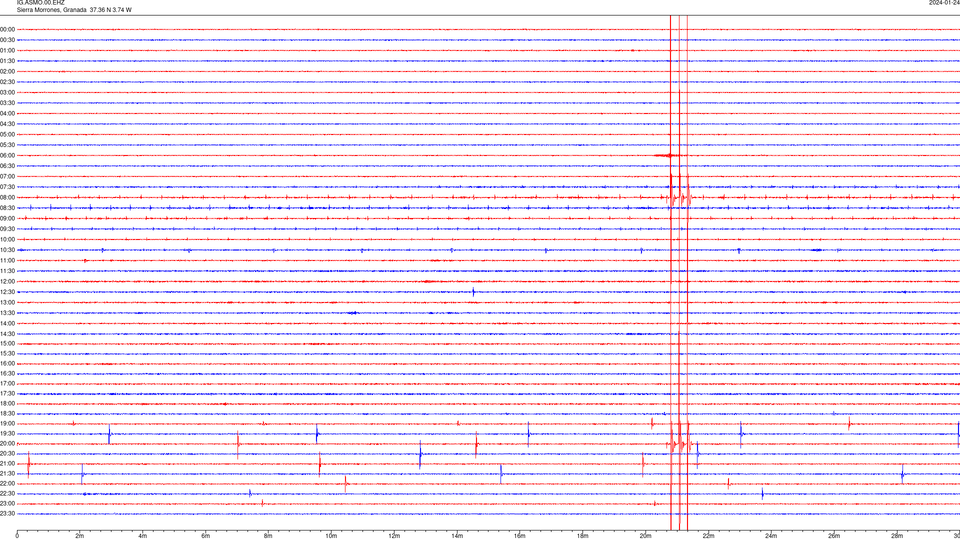
Task: Click the station code text IG.ASMO.00.EHZ
Action: [x=40, y=2]
